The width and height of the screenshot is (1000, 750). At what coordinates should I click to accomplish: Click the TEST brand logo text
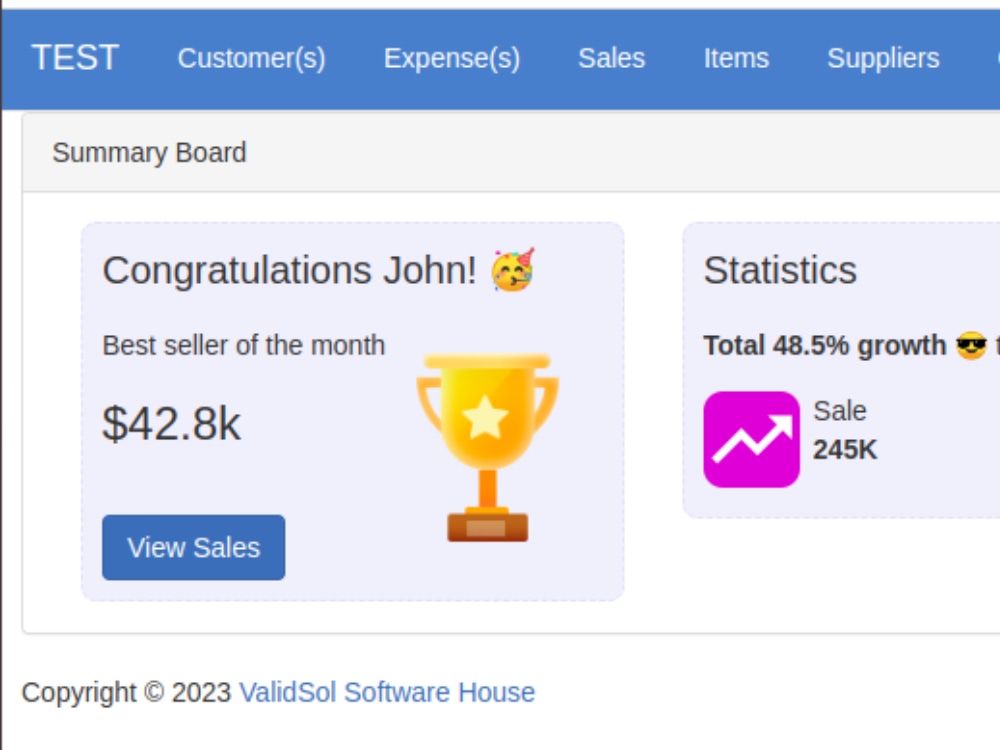click(75, 57)
